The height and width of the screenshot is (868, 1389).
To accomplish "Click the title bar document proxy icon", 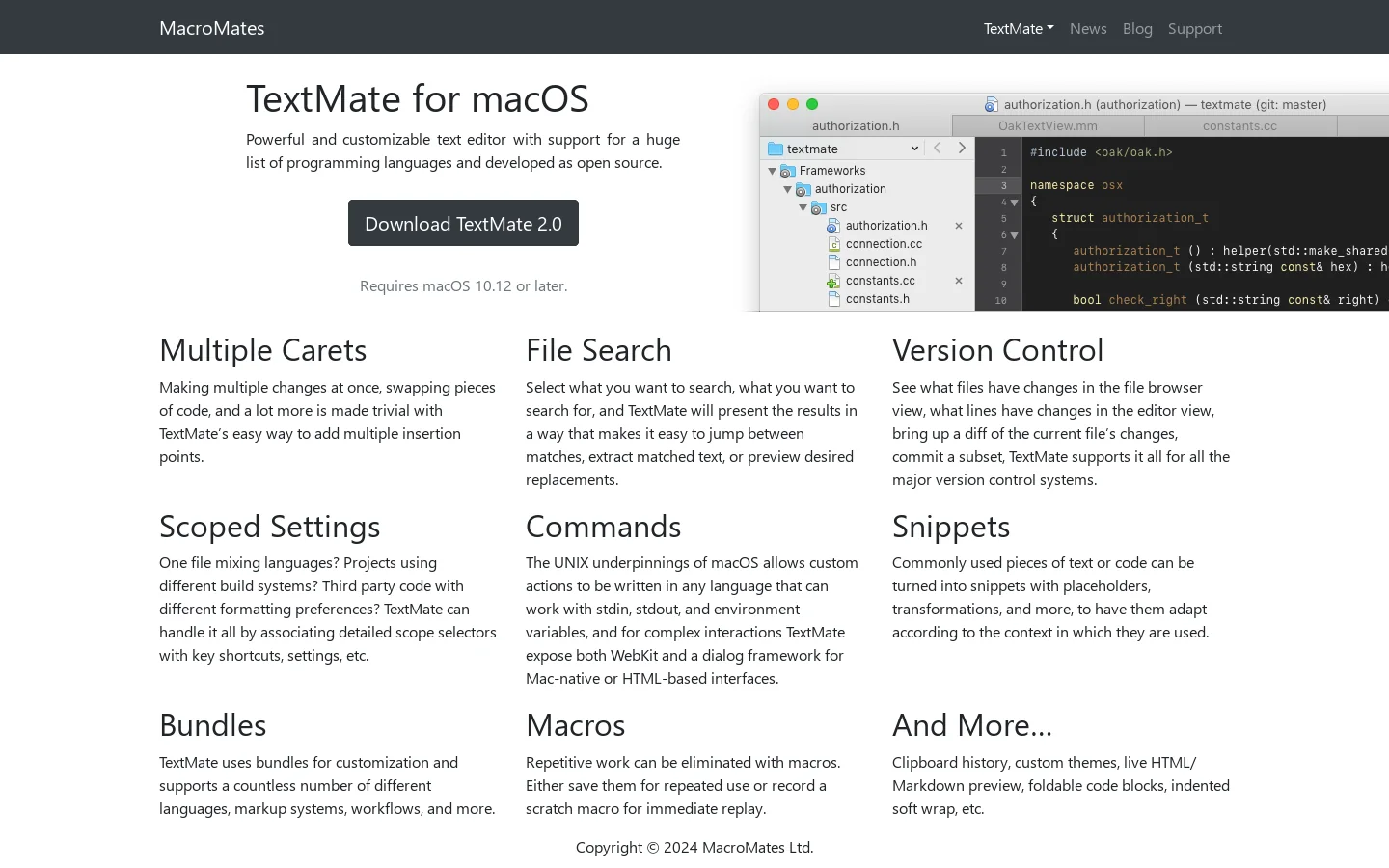I will [x=992, y=104].
